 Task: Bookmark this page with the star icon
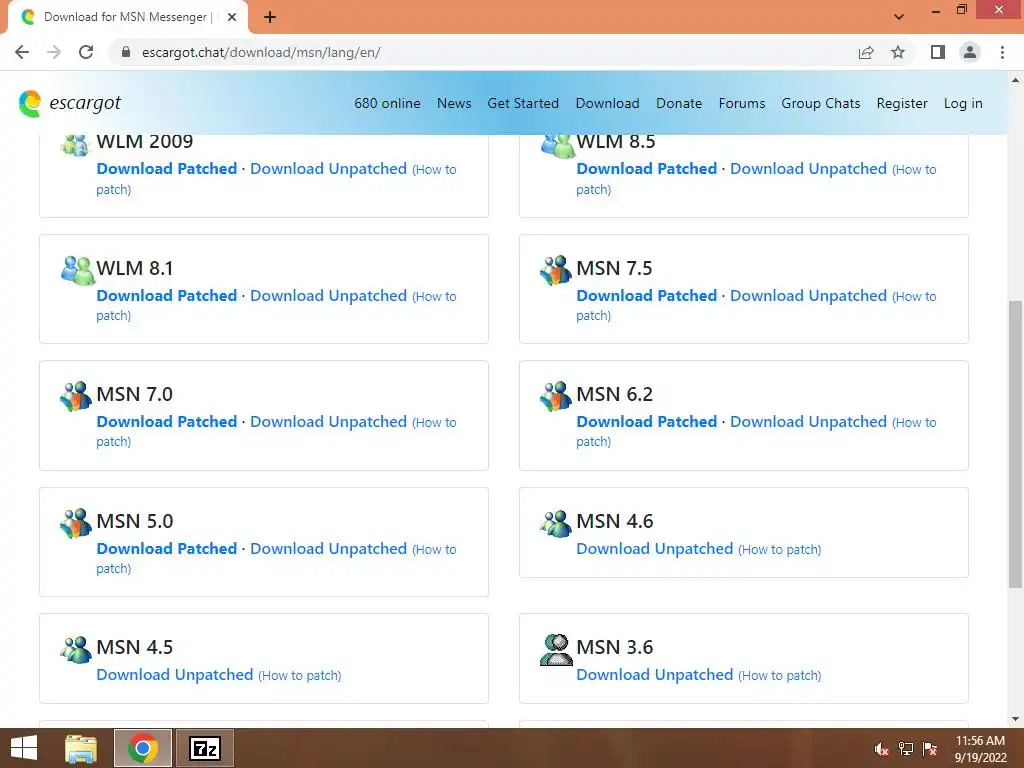(x=898, y=52)
